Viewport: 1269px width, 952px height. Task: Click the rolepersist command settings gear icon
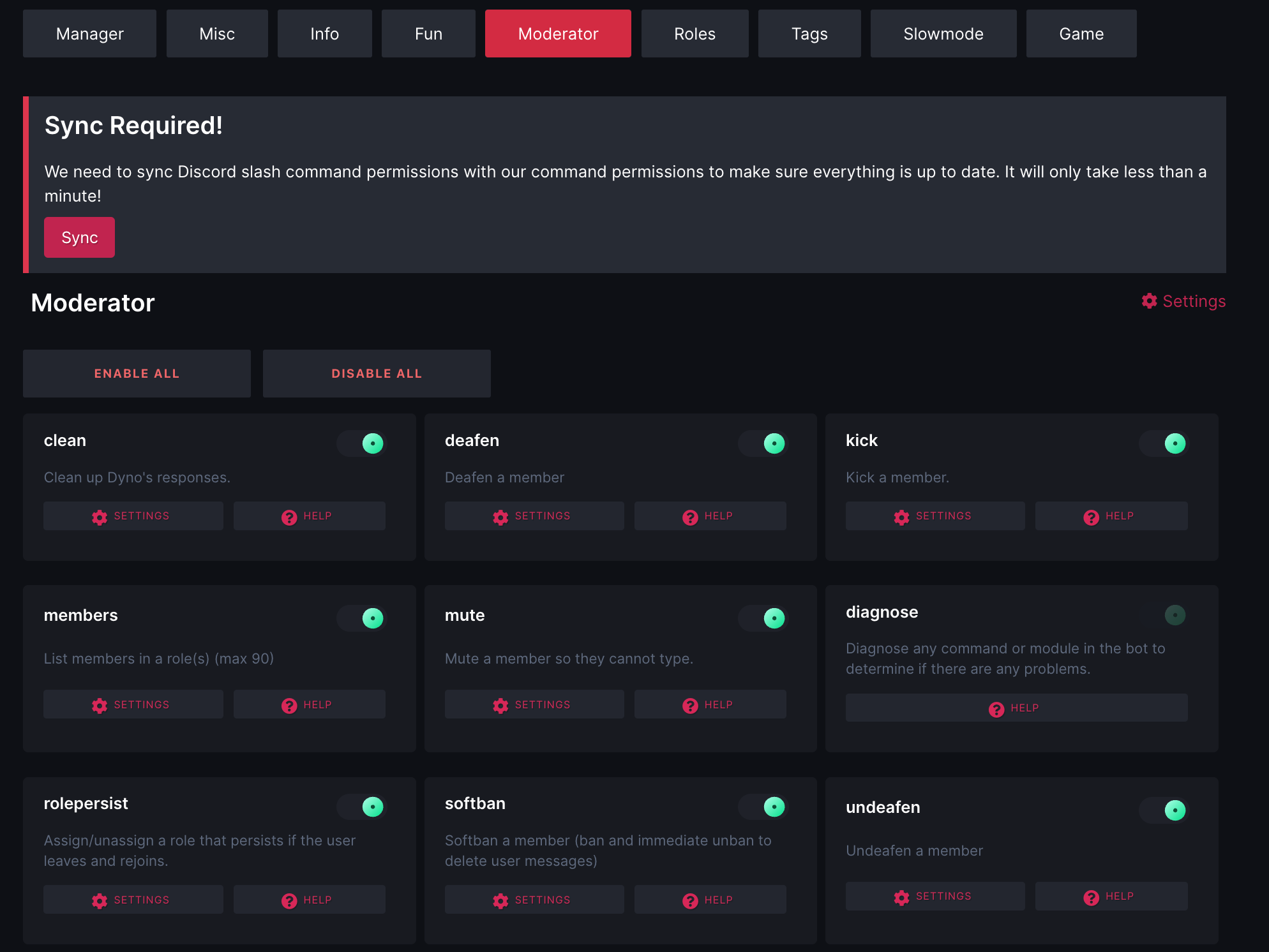[100, 900]
